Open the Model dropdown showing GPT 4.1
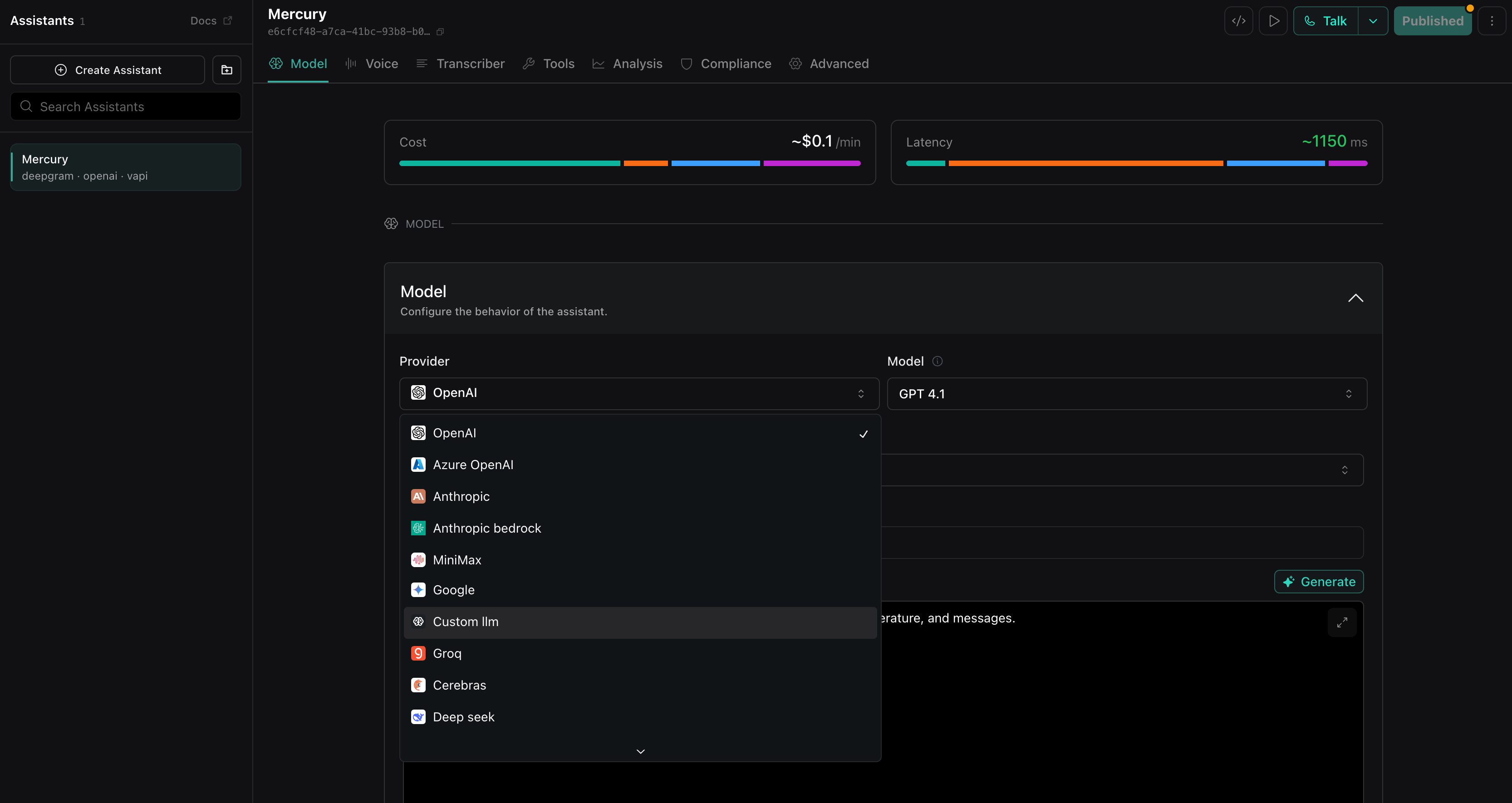 pos(1127,394)
